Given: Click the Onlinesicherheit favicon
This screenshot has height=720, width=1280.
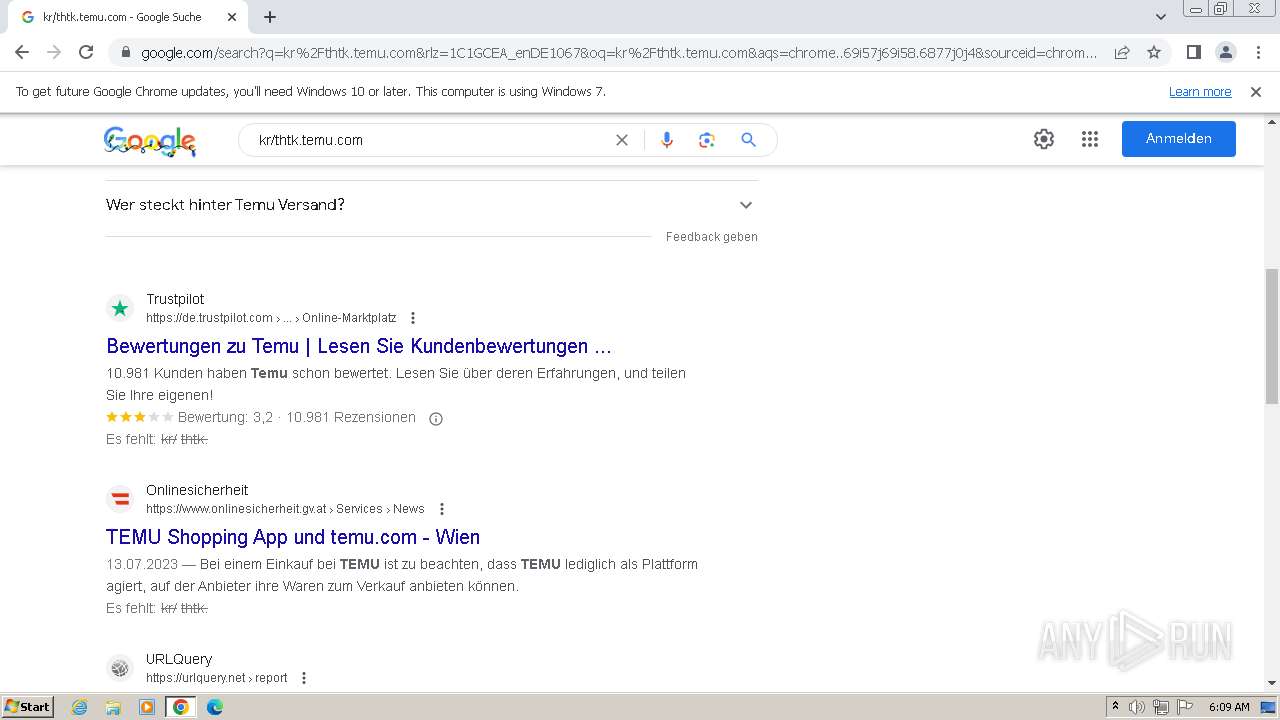Looking at the screenshot, I should (x=120, y=499).
